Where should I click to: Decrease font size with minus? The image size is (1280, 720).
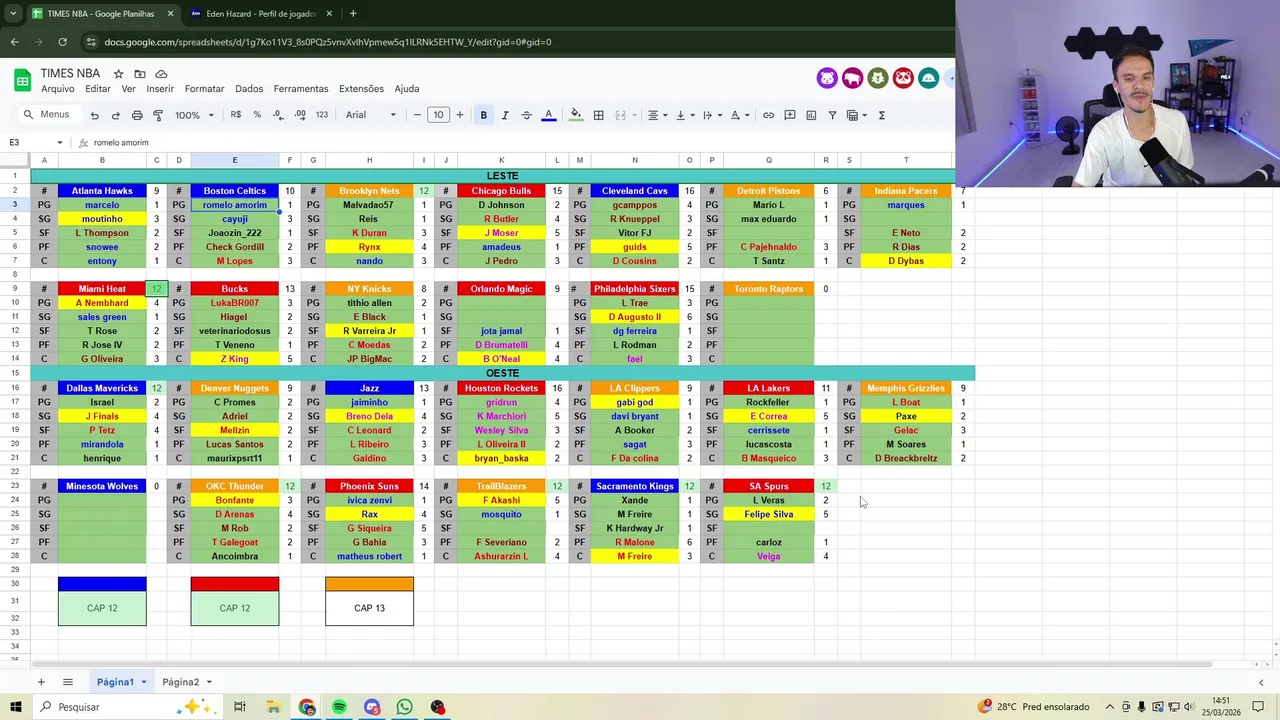(x=417, y=115)
